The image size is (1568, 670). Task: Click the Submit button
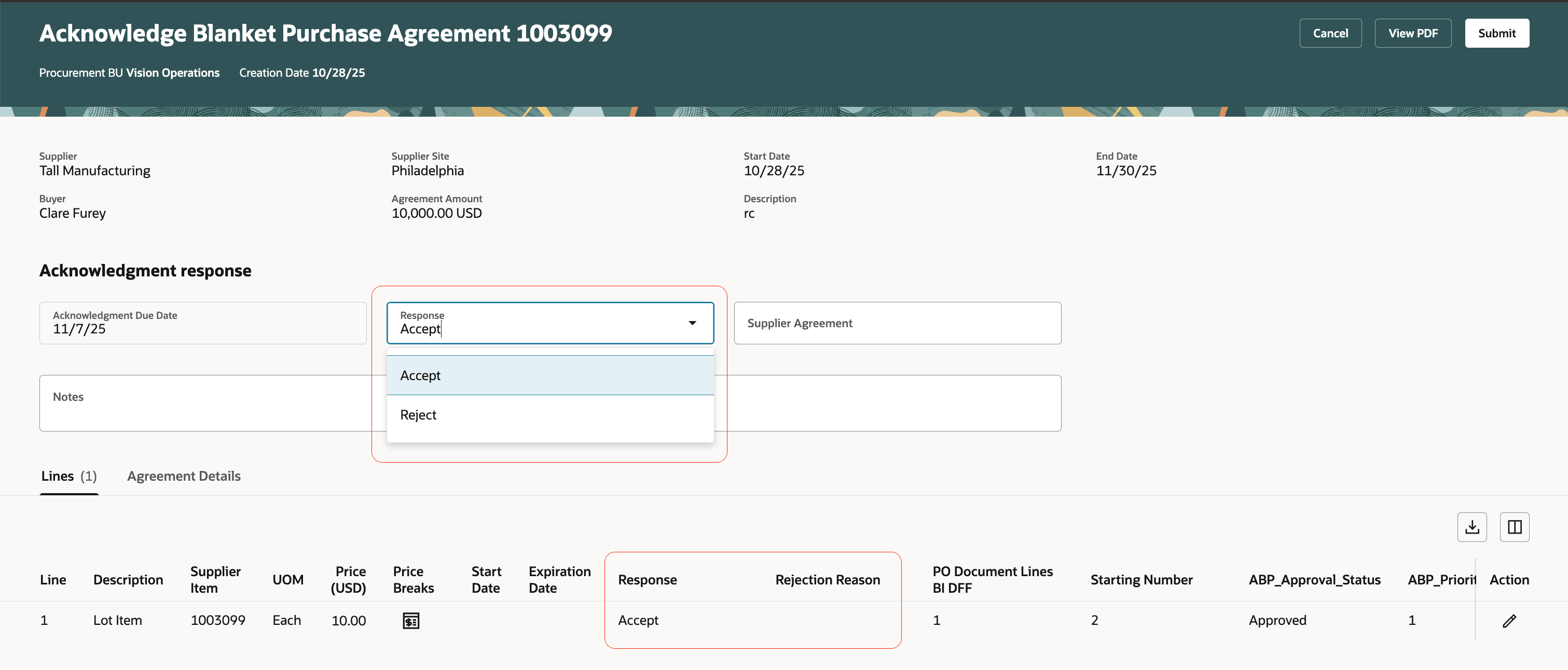pyautogui.click(x=1497, y=33)
